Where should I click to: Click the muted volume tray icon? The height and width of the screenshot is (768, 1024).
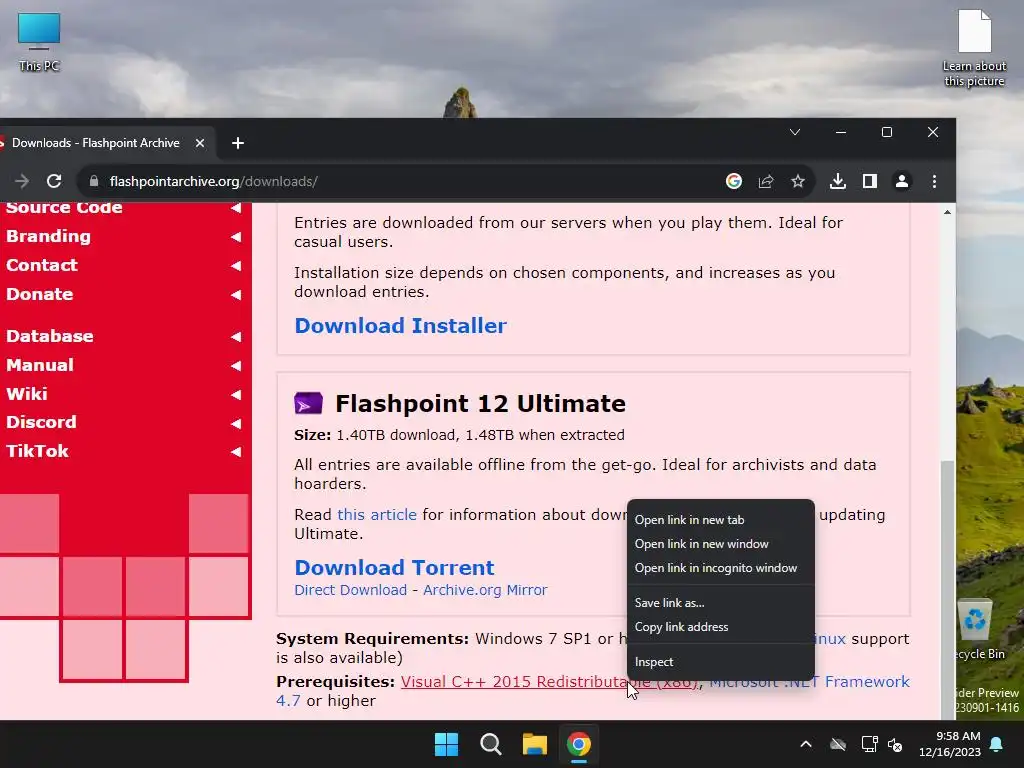coord(895,744)
